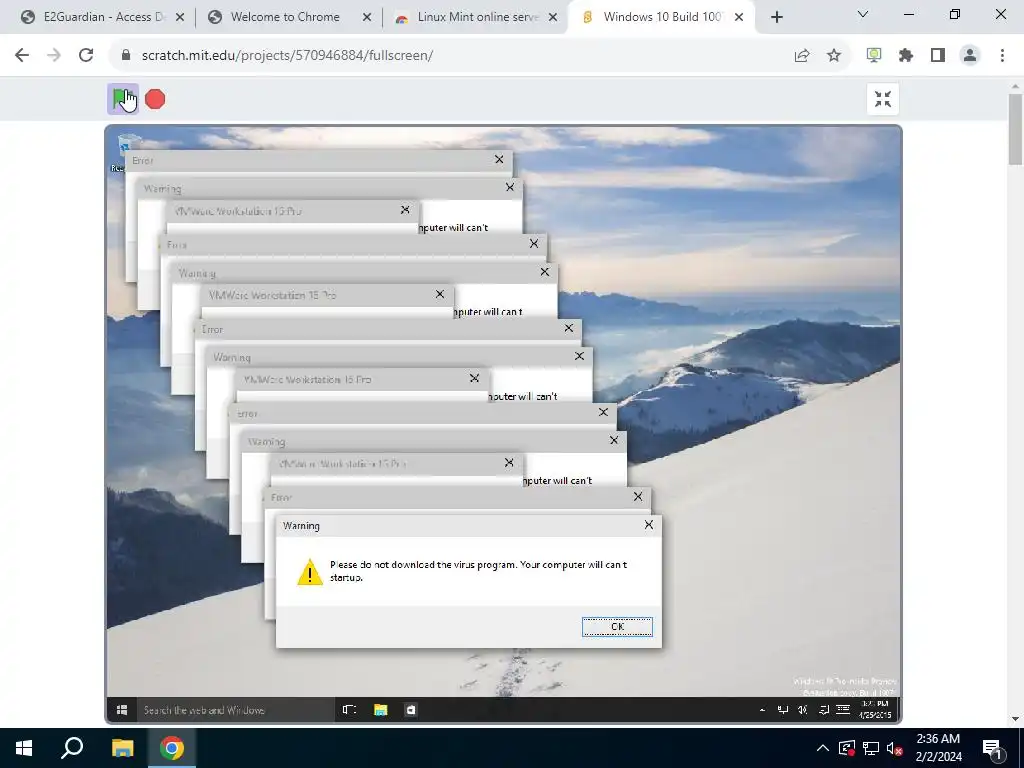Click the address bar URL
1024x768 pixels.
coord(287,56)
